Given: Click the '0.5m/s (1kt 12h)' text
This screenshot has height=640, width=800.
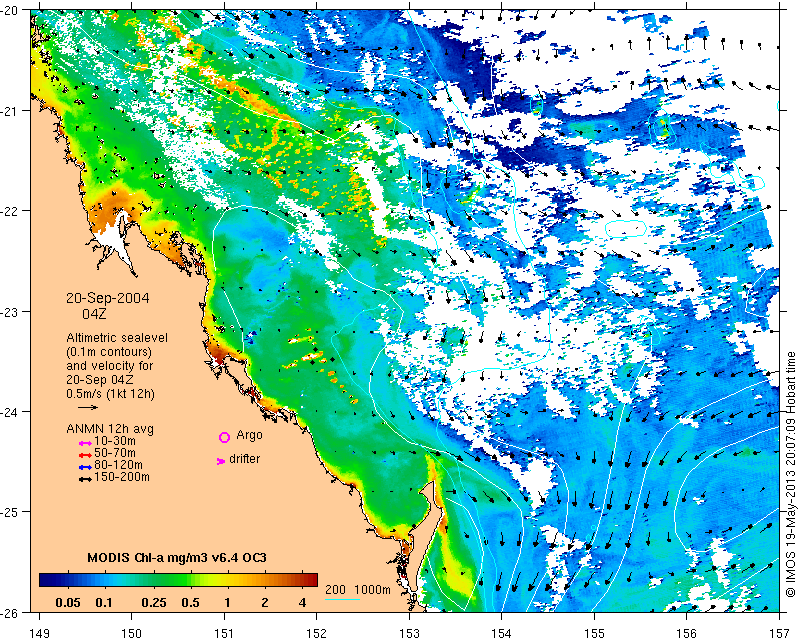Looking at the screenshot, I should pos(110,394).
